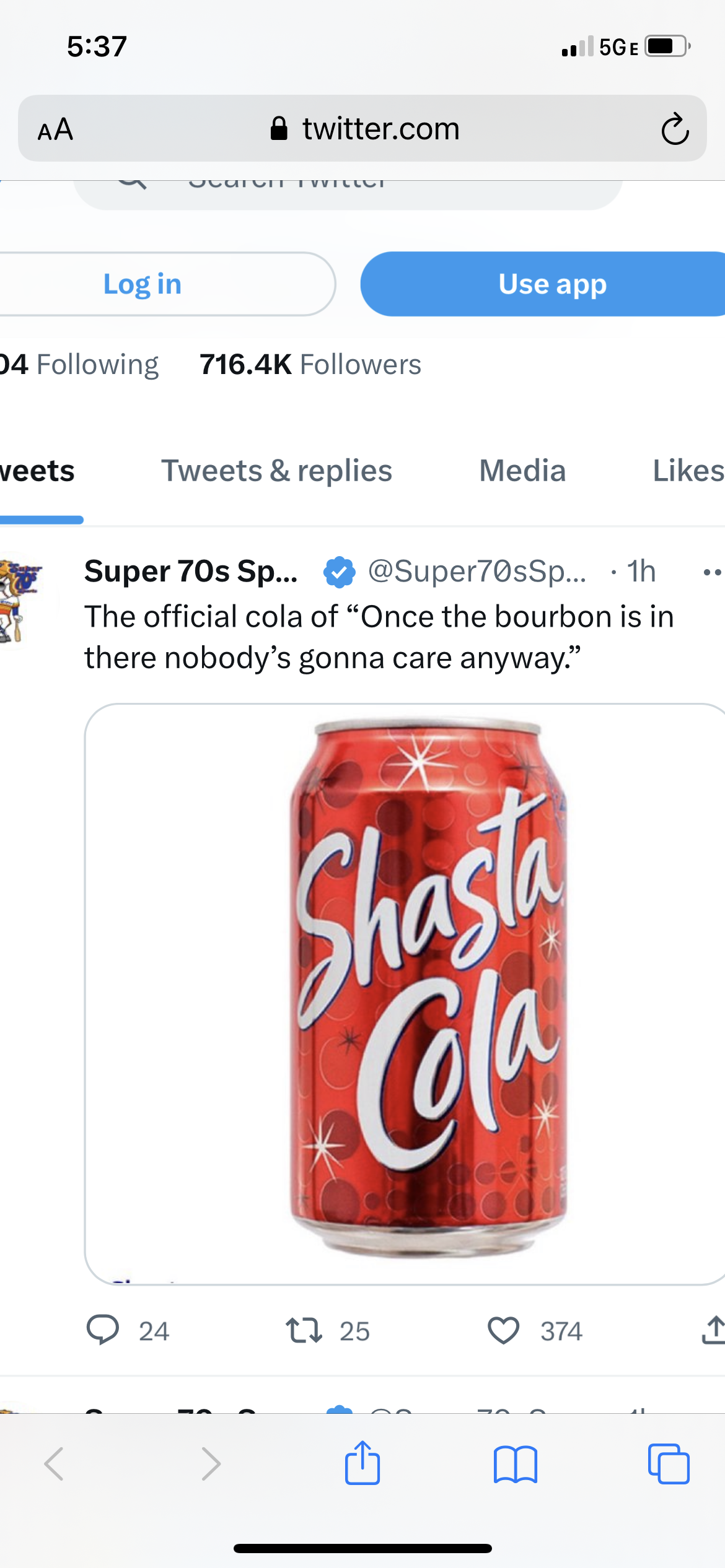The height and width of the screenshot is (1568, 725).
Task: Like the Shasta Cola tweet
Action: 503,1330
